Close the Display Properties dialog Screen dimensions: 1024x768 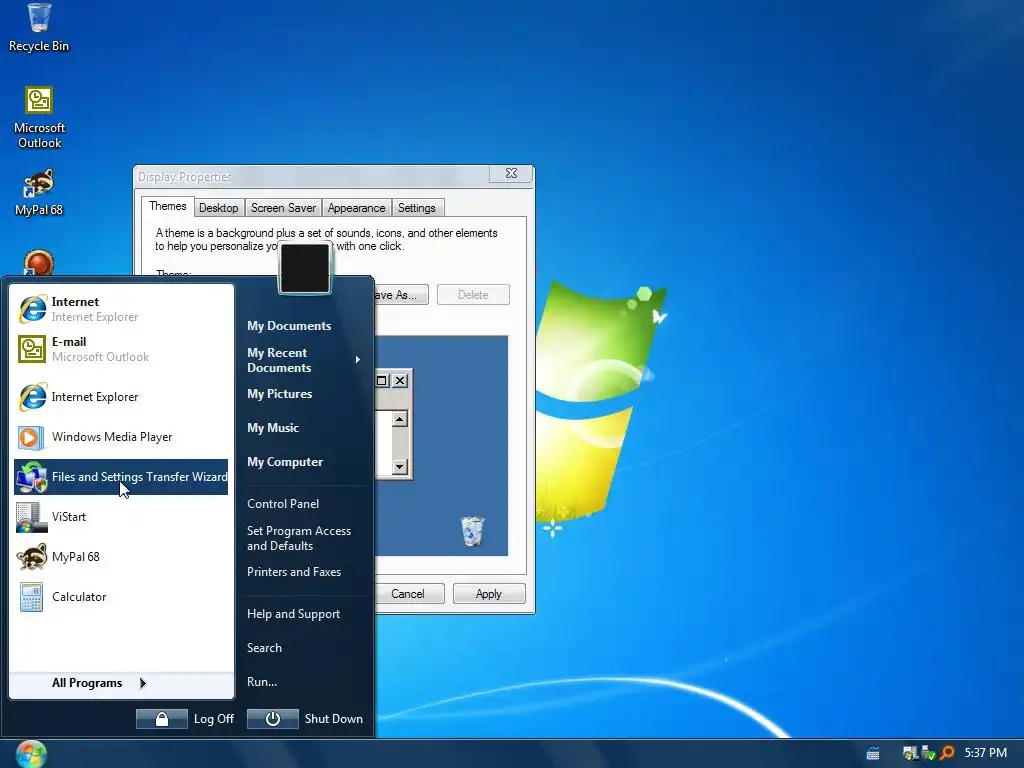pyautogui.click(x=511, y=174)
